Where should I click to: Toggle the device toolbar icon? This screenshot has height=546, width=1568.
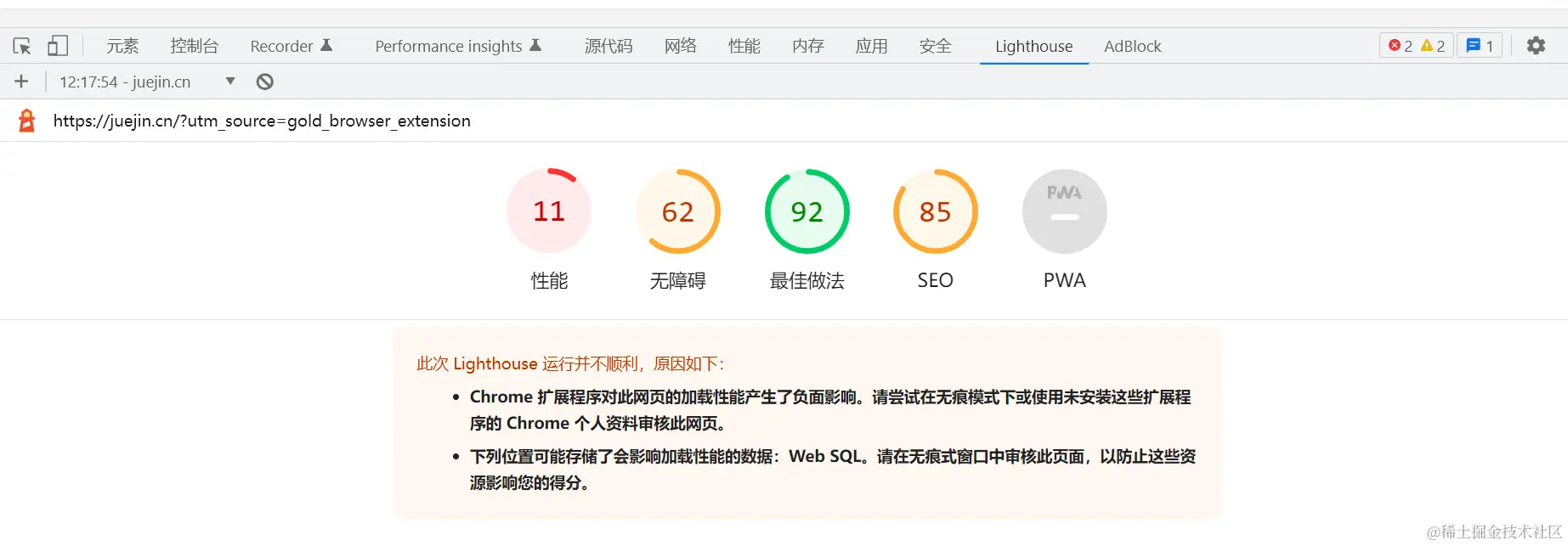pyautogui.click(x=58, y=46)
